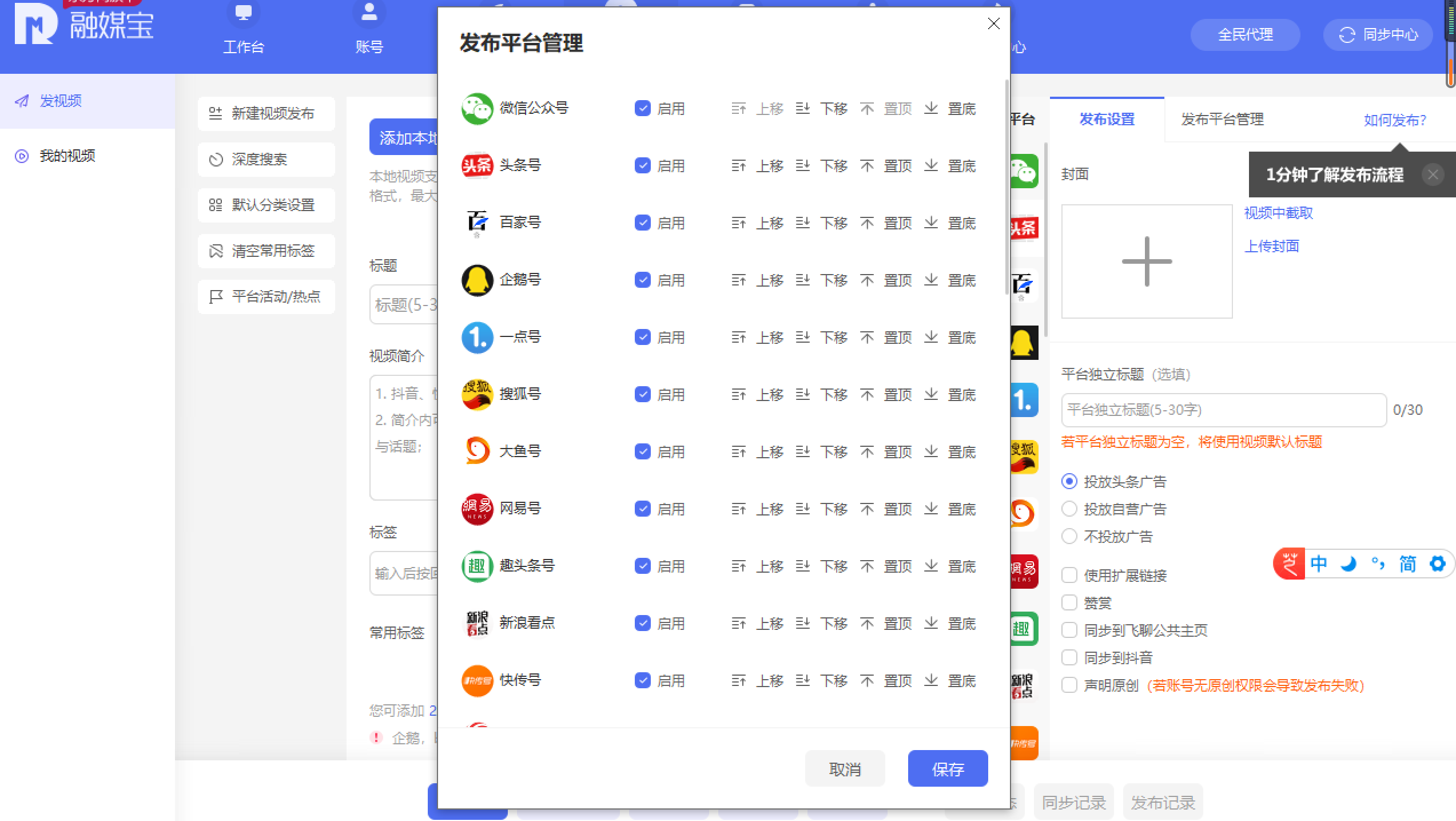Select 投放自营广告 radio option
The image size is (1456, 821).
pos(1069,509)
